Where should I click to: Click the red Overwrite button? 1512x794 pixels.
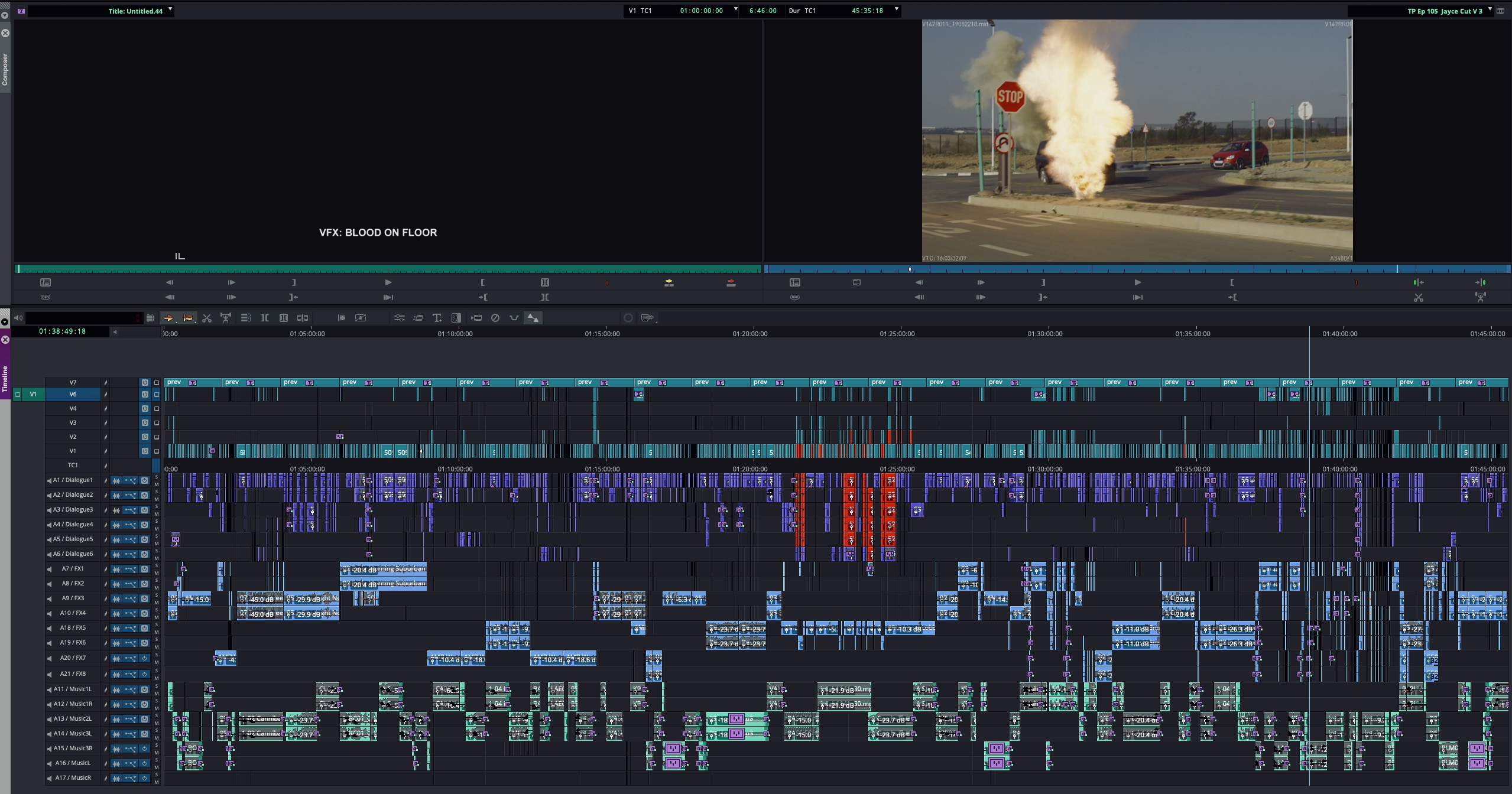pyautogui.click(x=731, y=283)
